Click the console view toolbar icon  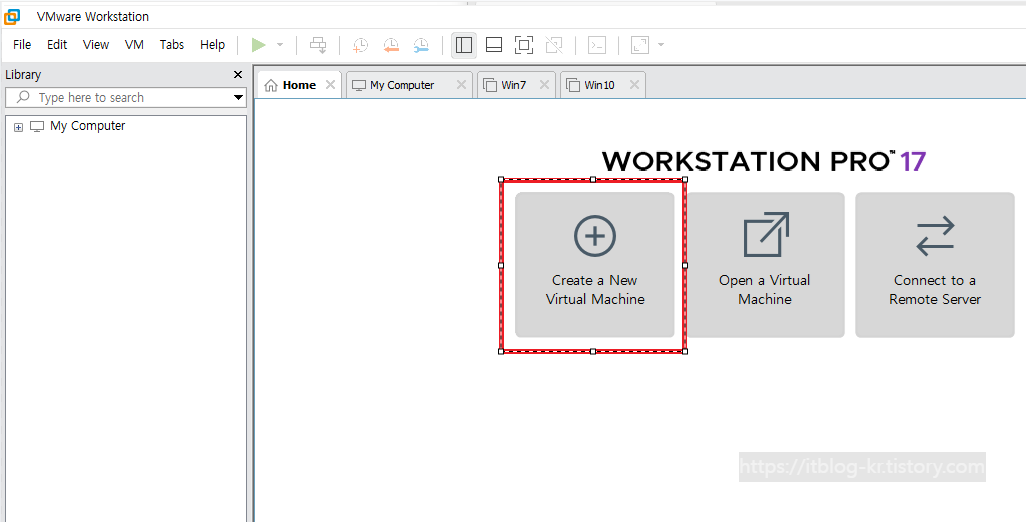597,45
